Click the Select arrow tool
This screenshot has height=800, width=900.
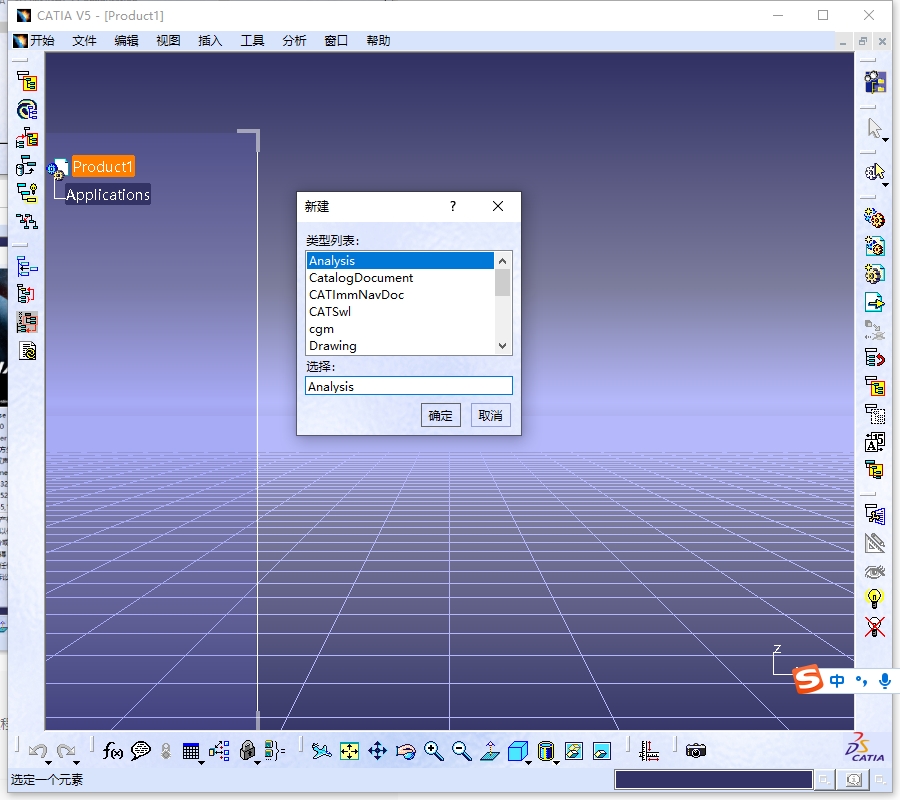874,128
